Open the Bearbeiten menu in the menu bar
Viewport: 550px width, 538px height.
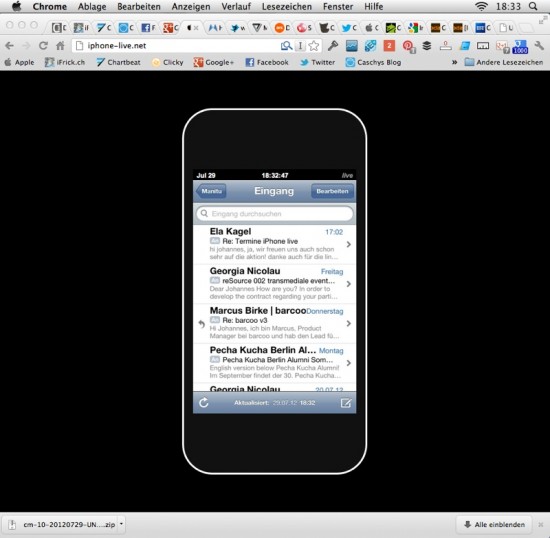pyautogui.click(x=139, y=7)
